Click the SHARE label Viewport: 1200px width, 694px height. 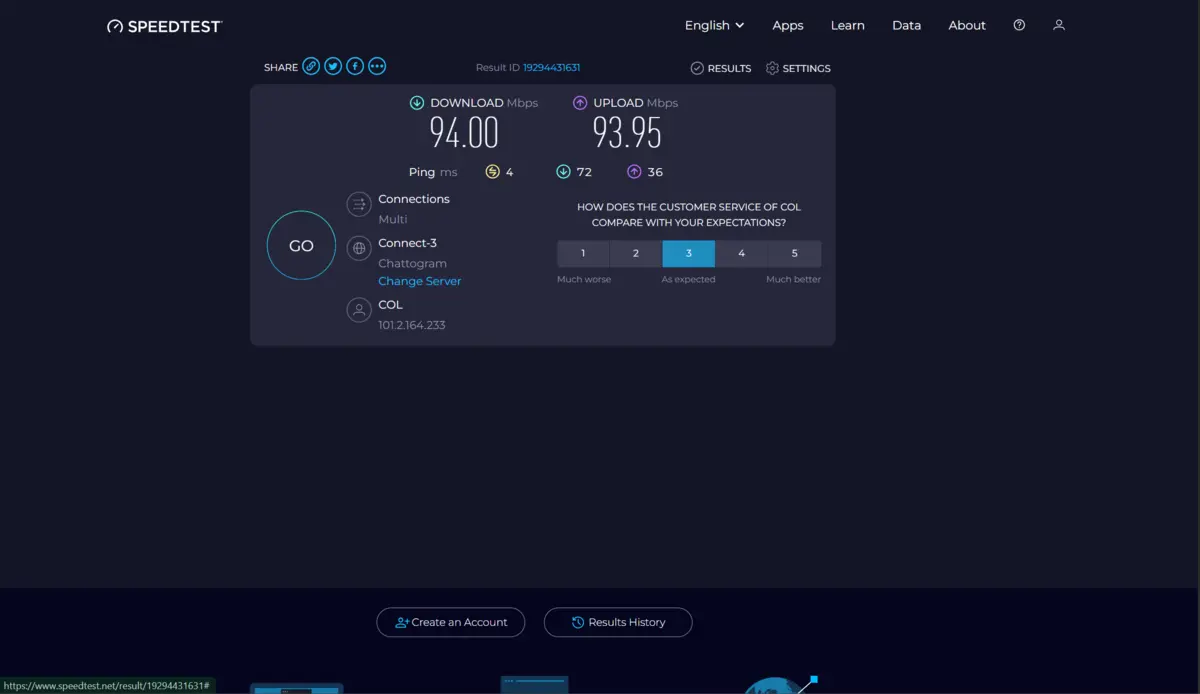(281, 68)
